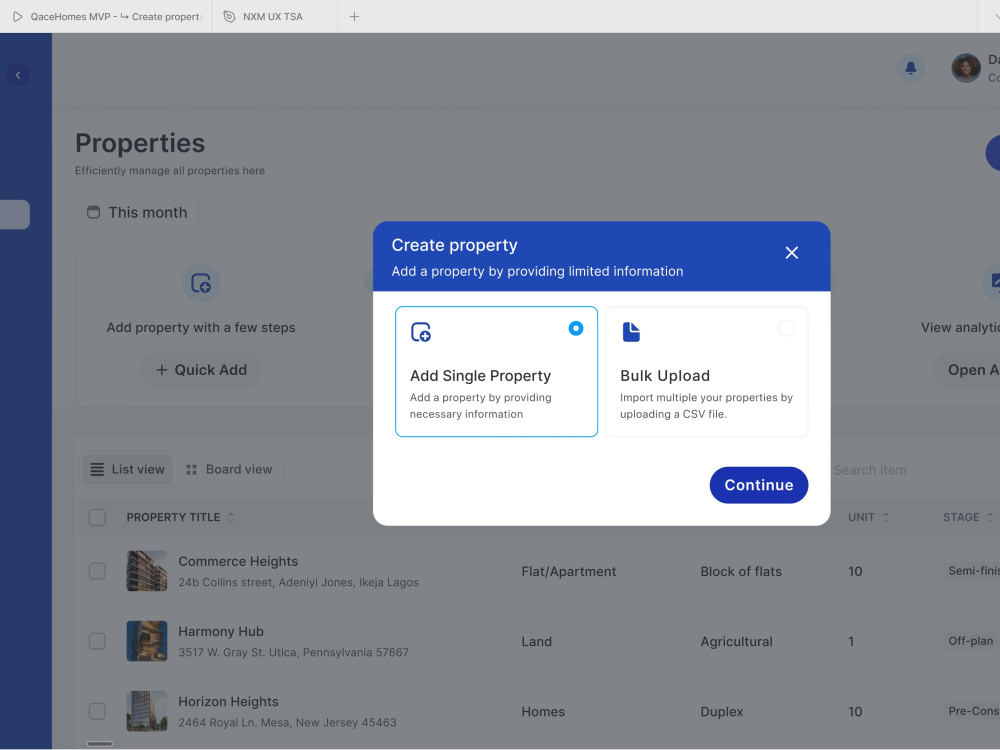Click the Flat/Apartment cell

coord(569,571)
